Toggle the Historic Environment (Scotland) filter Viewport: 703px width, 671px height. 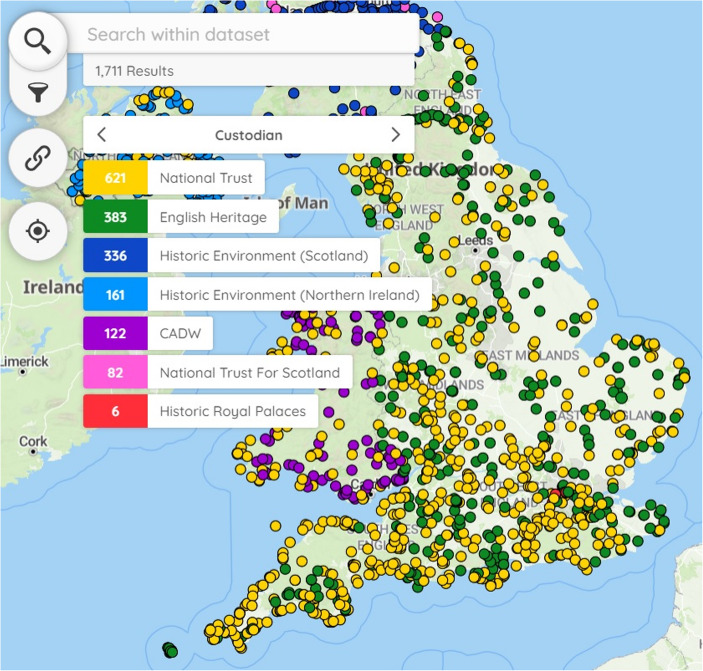click(x=232, y=256)
